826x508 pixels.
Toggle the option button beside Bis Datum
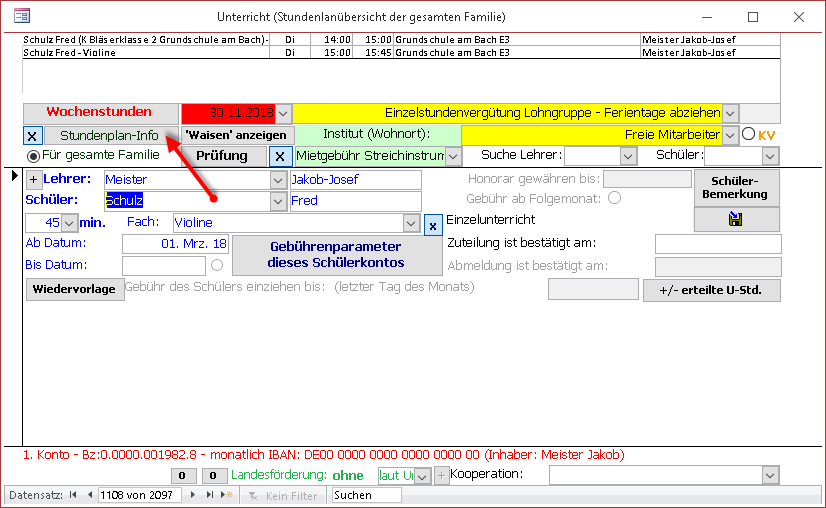coord(217,266)
